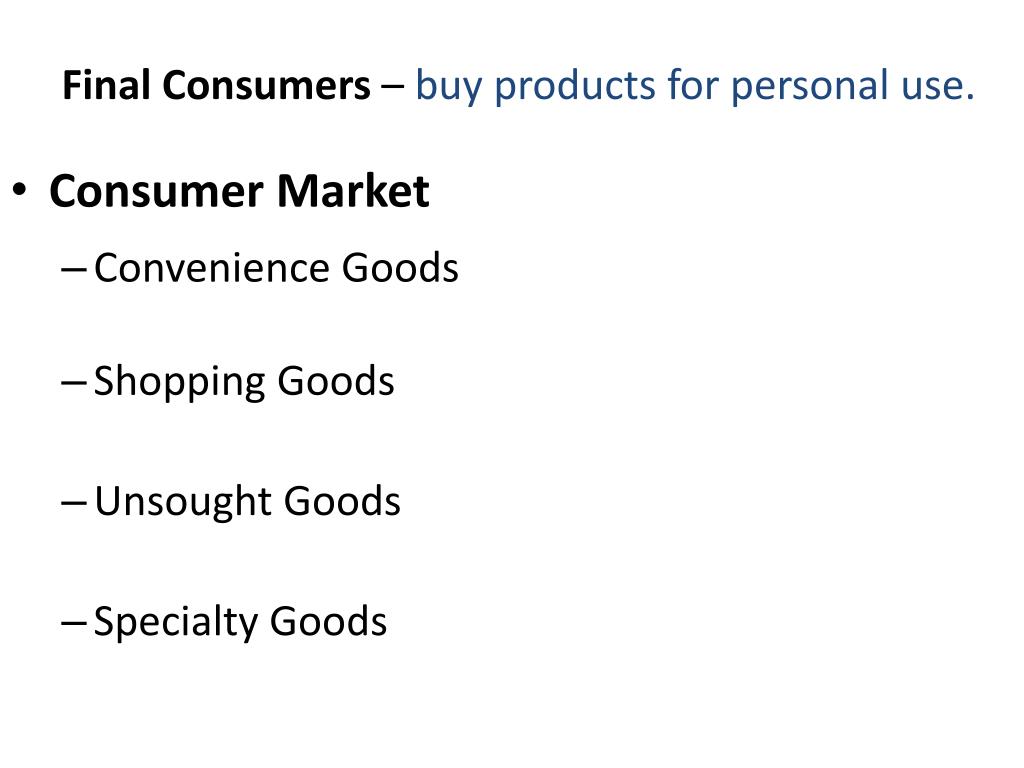Click the long dash after 'Final Consumers'
This screenshot has height=768, width=1024.
(392, 86)
